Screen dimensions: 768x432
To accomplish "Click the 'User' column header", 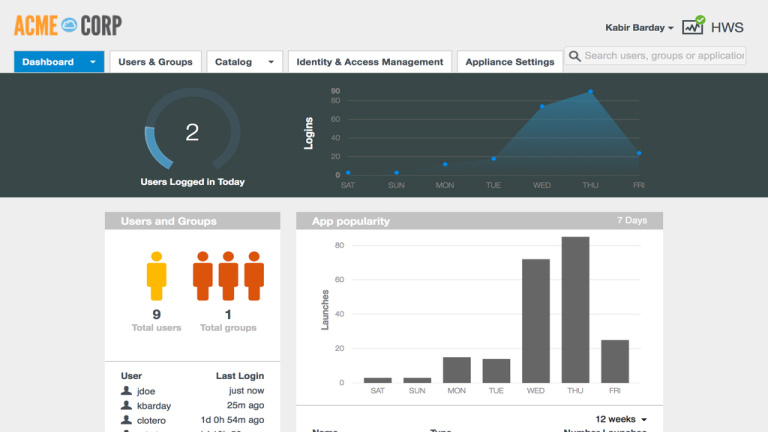I will [131, 376].
